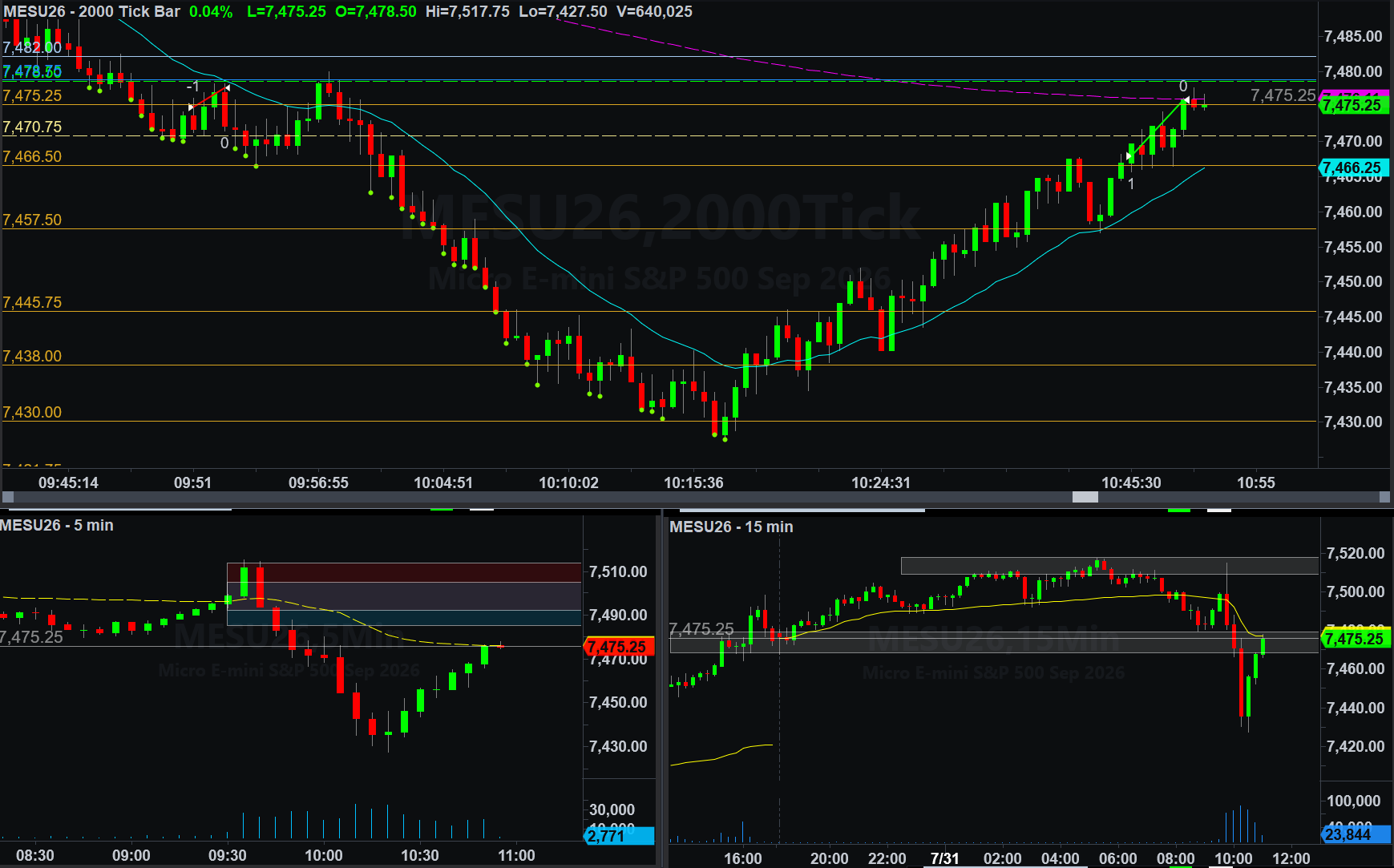Click the yellow 7,475.25 level label at left of tick chart
Screen dimensions: 1394x868
[32, 96]
